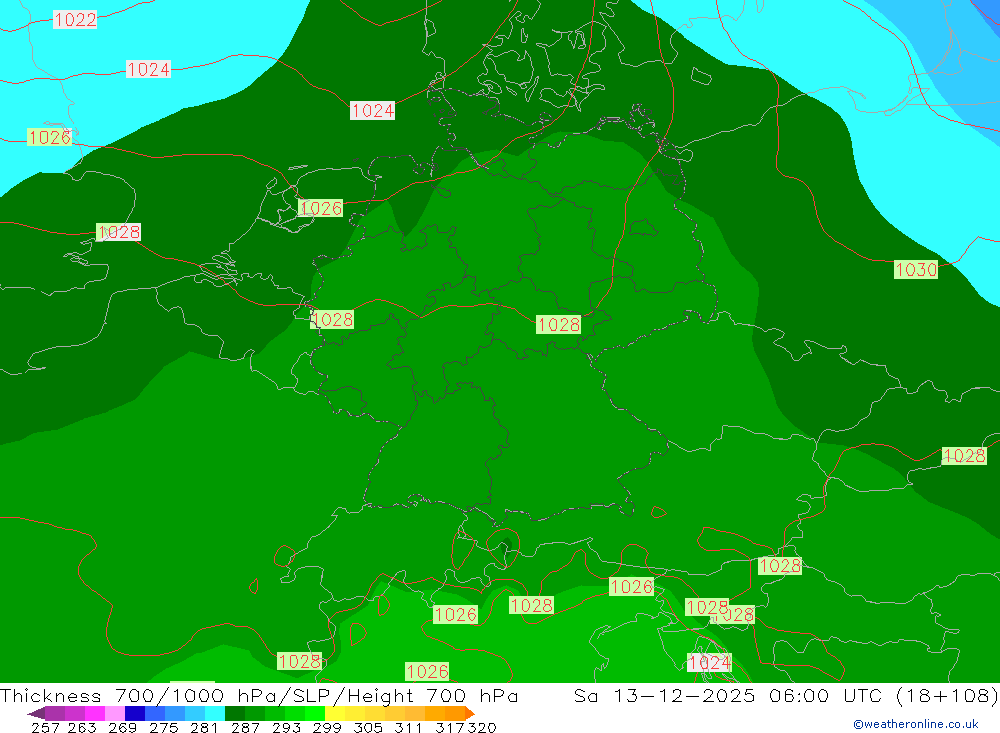
Task: Click the legend value 275
Action: (163, 727)
